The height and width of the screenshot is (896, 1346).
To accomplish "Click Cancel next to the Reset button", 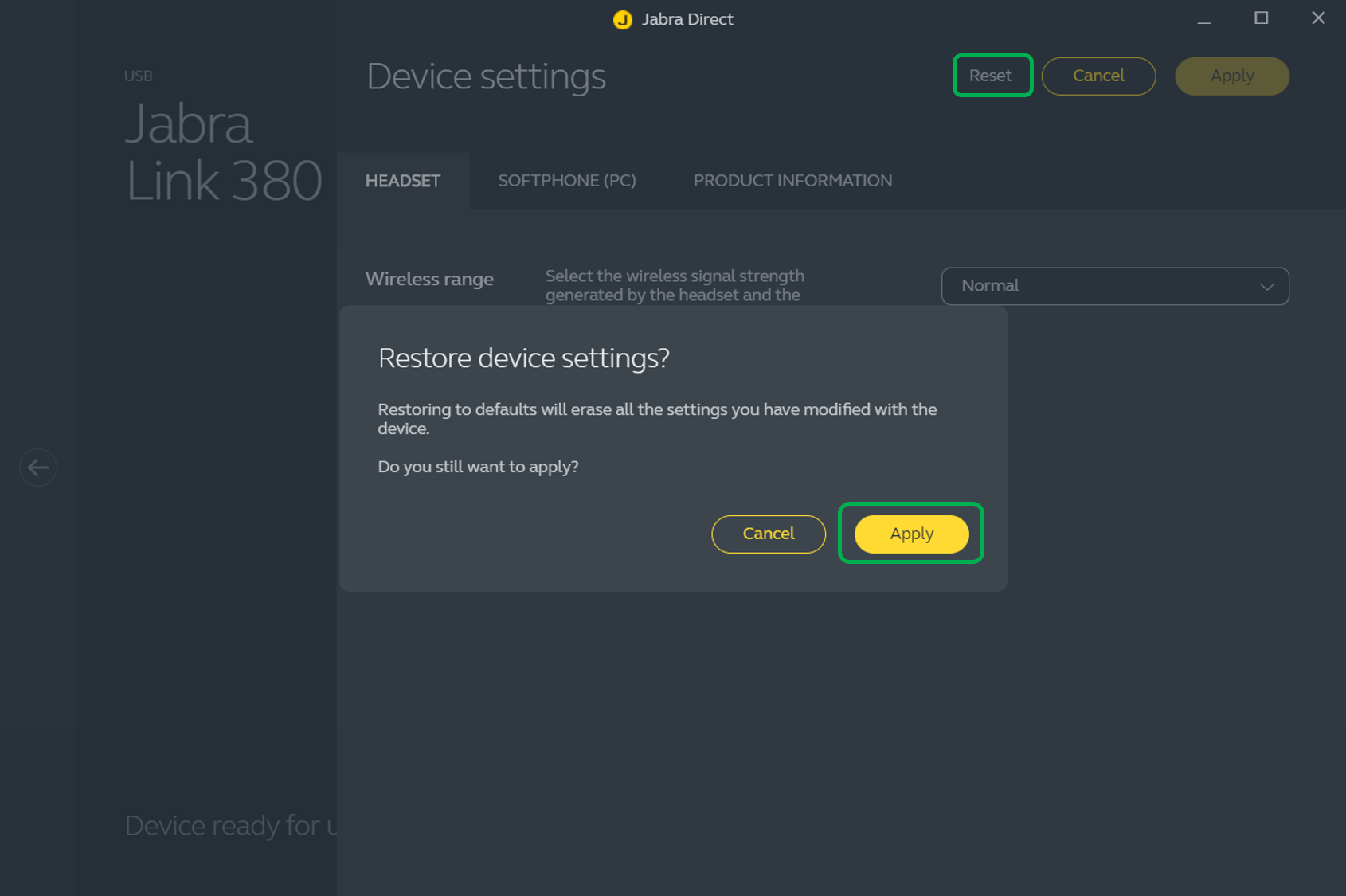I will (x=1098, y=76).
